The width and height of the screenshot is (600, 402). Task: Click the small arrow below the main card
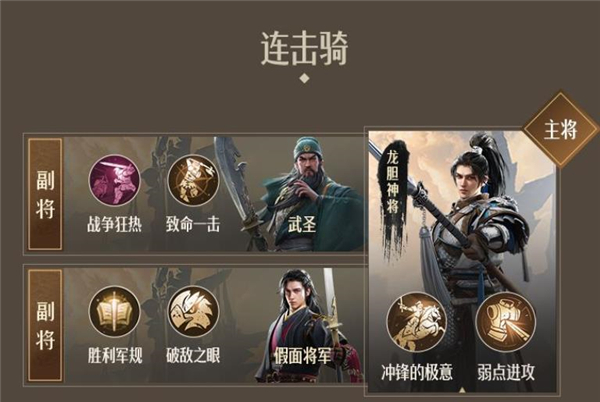[x=462, y=390]
